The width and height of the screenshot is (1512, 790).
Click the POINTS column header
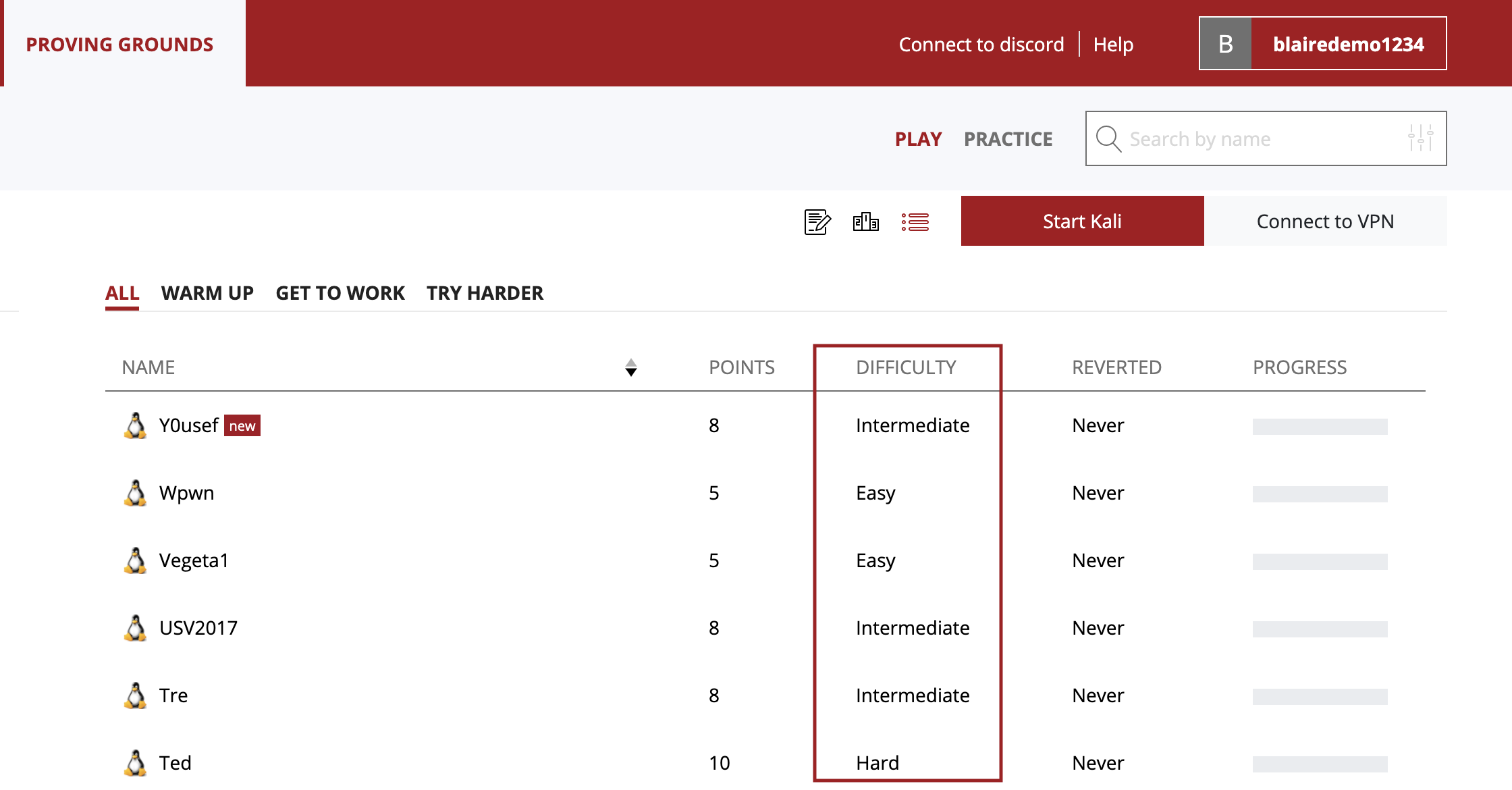tap(742, 367)
